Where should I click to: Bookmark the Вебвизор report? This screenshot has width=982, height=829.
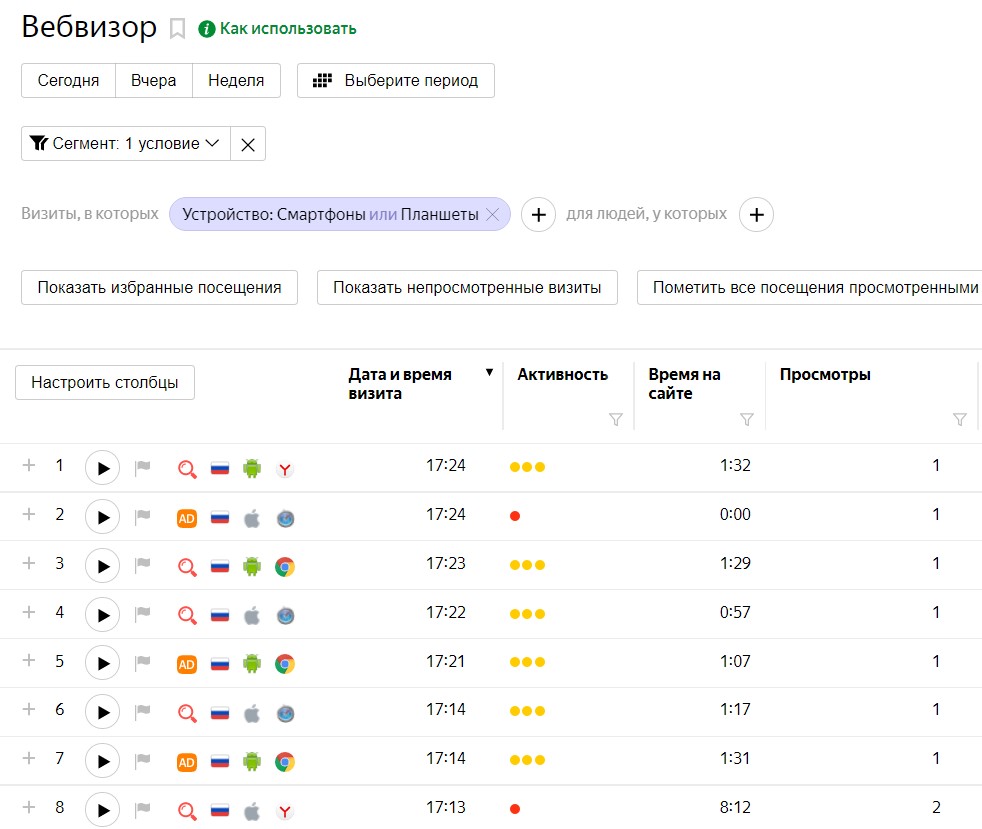pos(177,29)
